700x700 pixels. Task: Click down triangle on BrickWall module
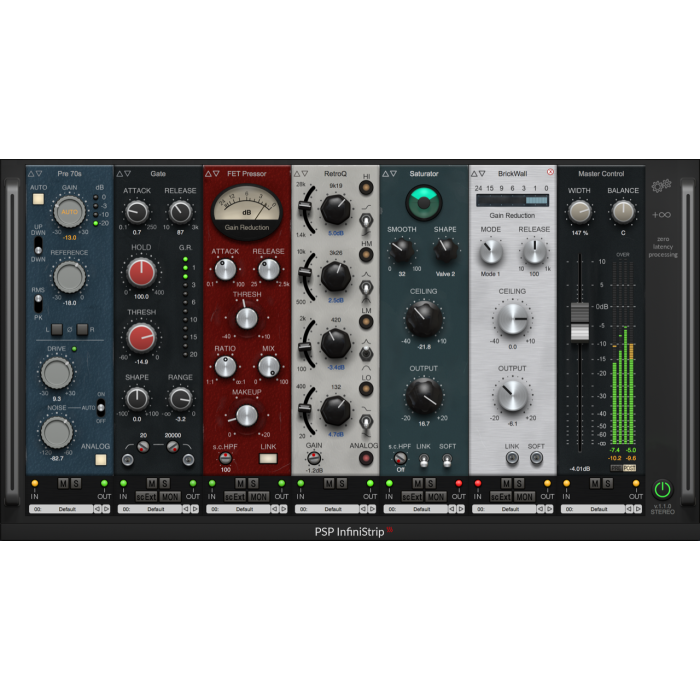coord(482,174)
